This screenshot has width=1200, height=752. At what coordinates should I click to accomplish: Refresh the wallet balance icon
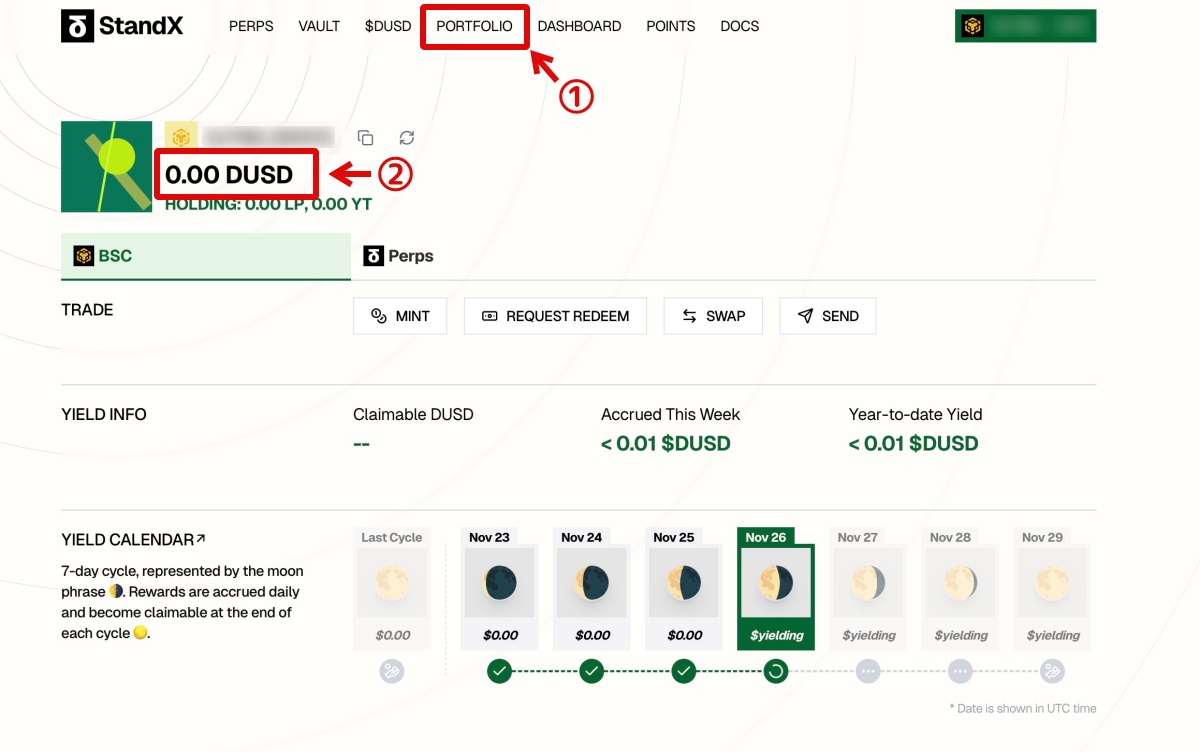tap(406, 138)
